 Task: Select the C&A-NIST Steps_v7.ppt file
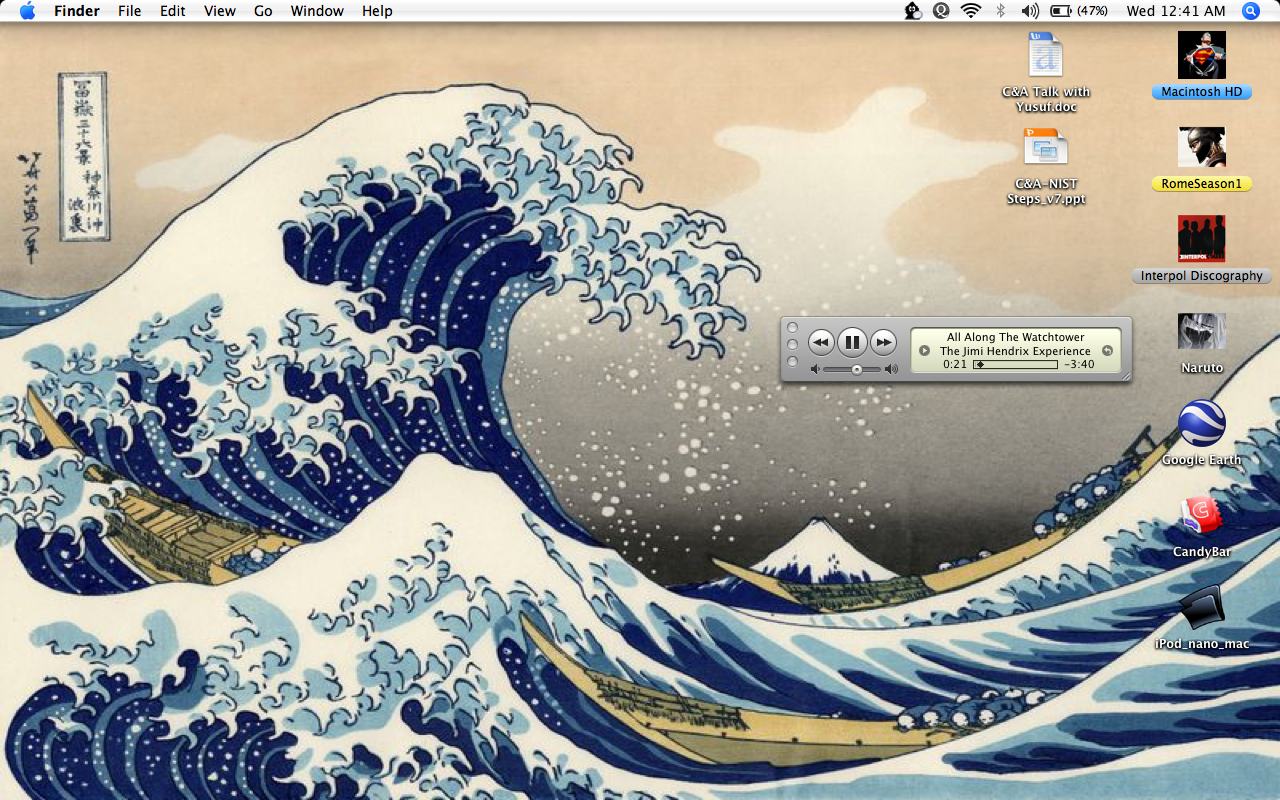1046,147
